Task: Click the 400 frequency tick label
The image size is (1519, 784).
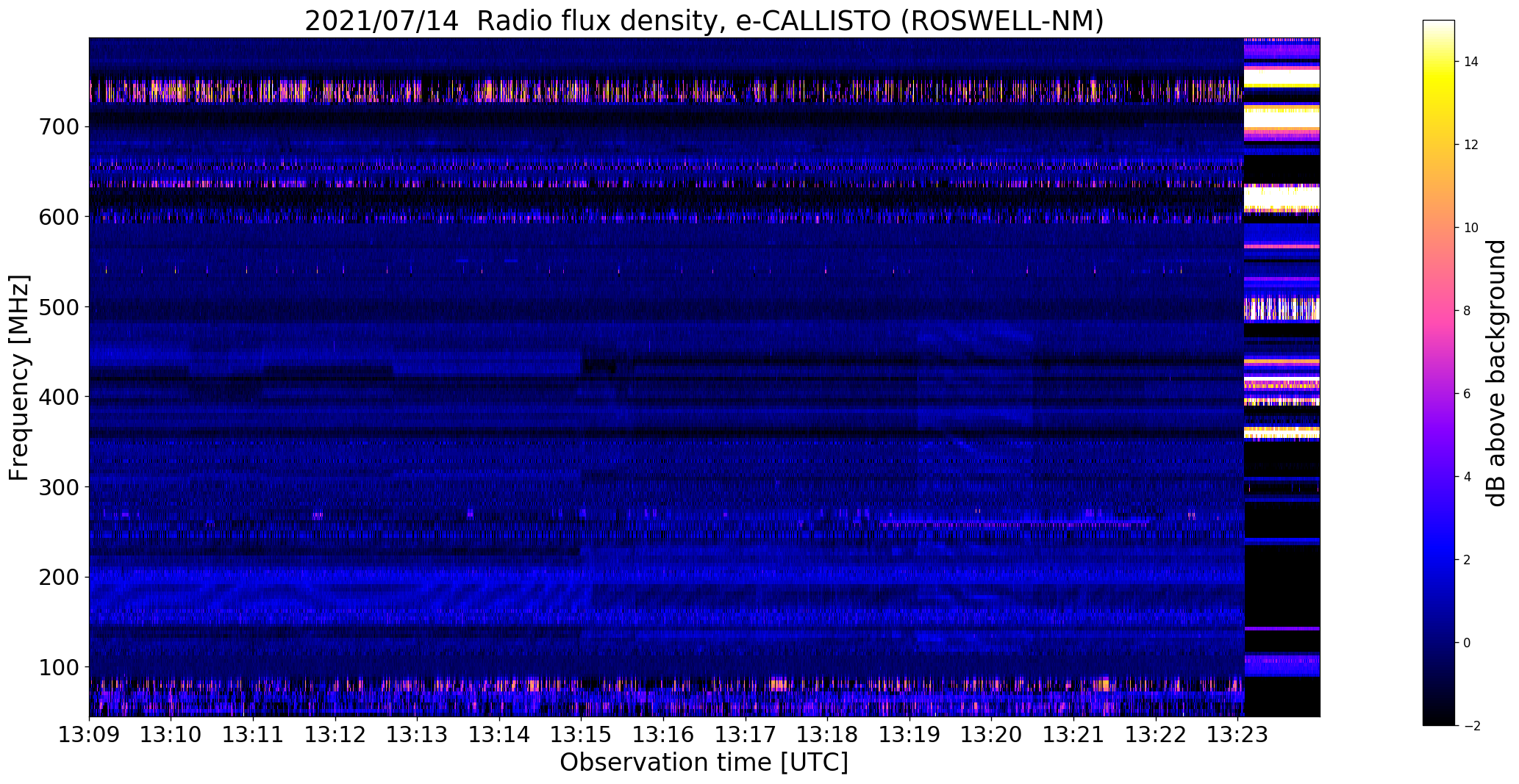Action: pyautogui.click(x=57, y=397)
